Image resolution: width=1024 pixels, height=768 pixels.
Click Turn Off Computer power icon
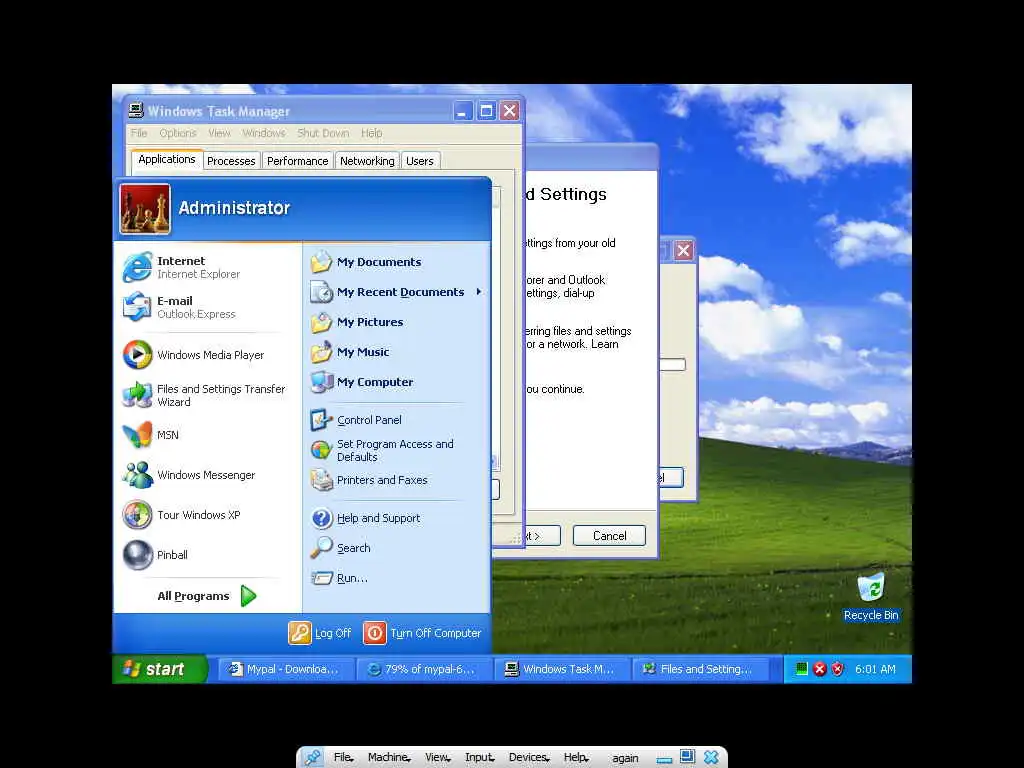(x=375, y=633)
